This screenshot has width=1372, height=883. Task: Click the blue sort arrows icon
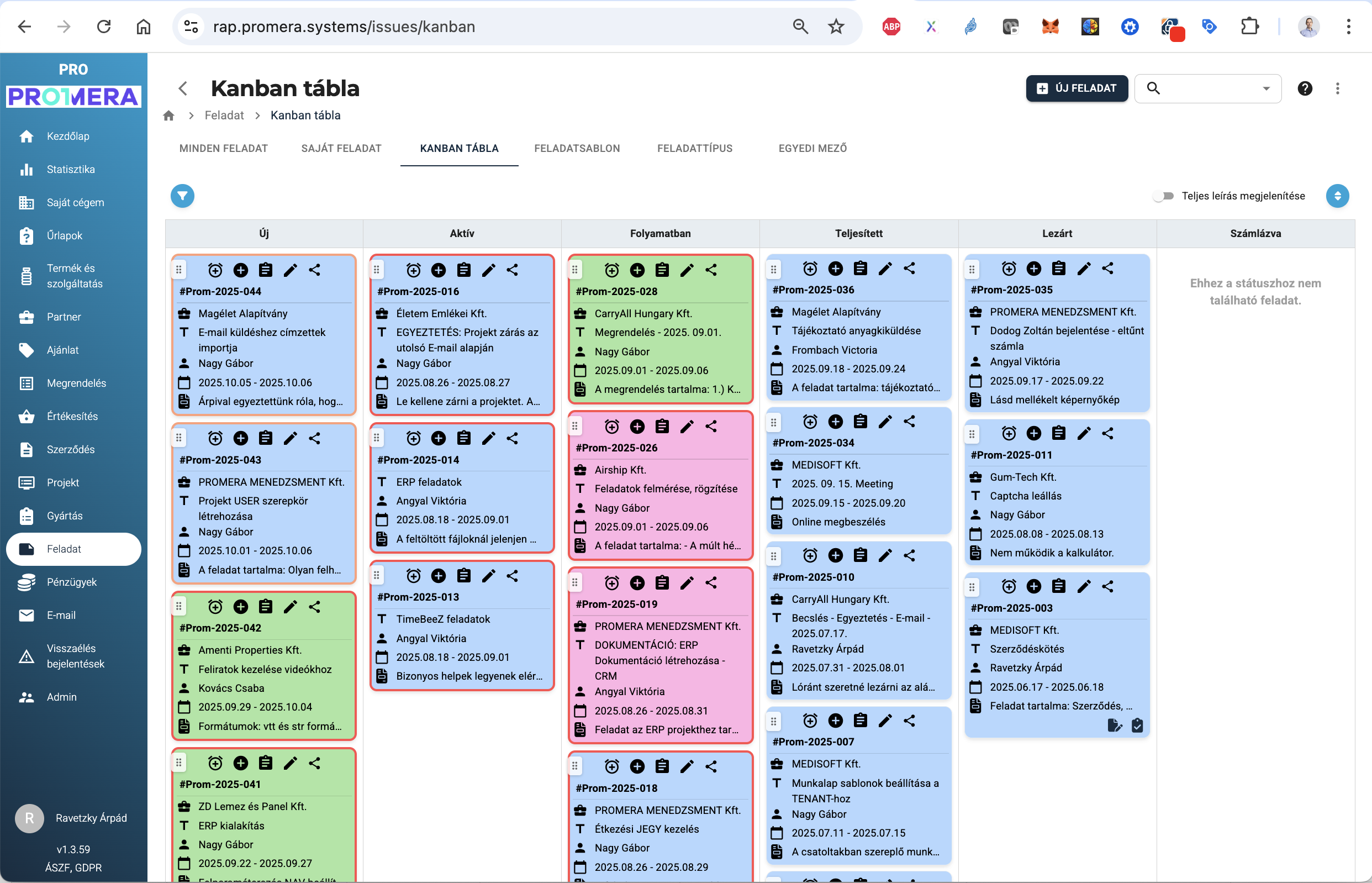coord(1338,196)
